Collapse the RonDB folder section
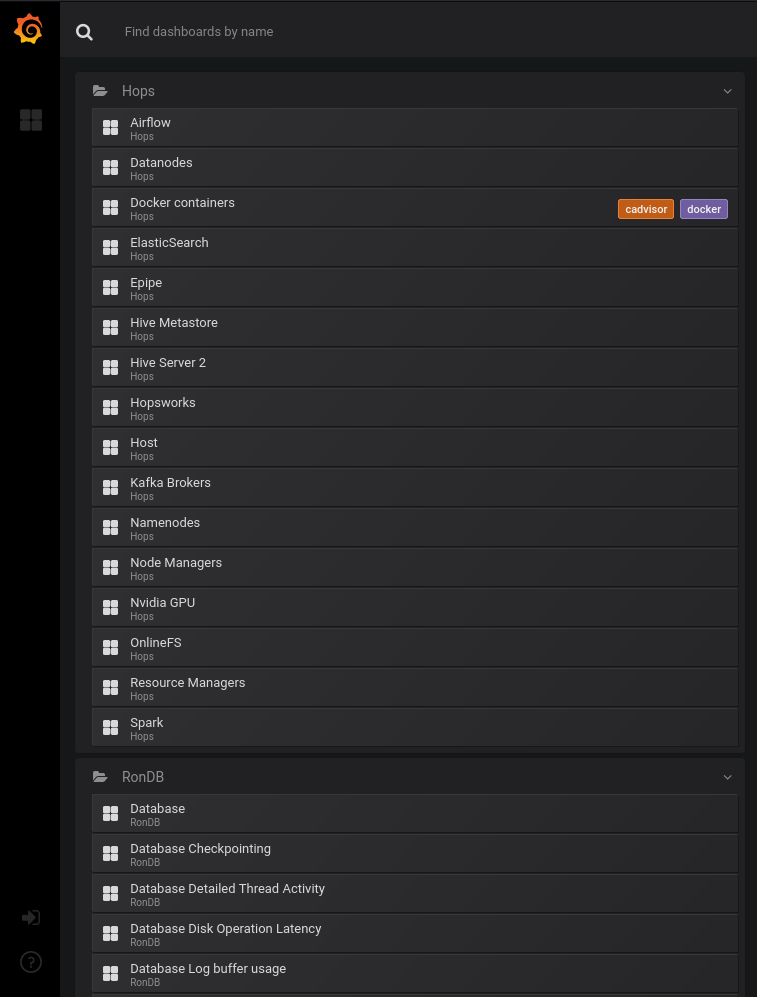Viewport: 757px width, 997px height. 727,776
